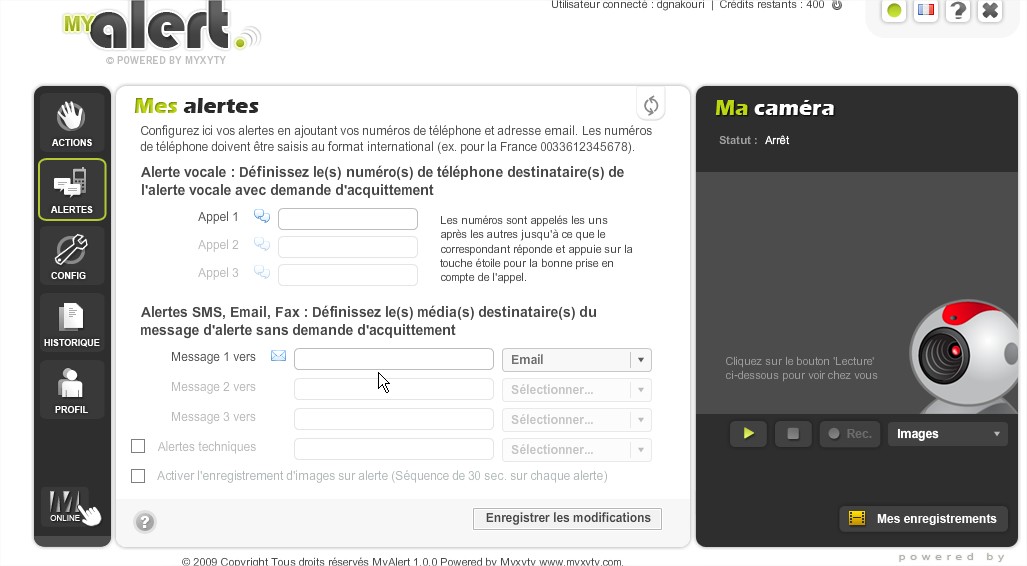Click the refresh icon in Mes alertes
The image size is (1027, 566).
tap(651, 105)
